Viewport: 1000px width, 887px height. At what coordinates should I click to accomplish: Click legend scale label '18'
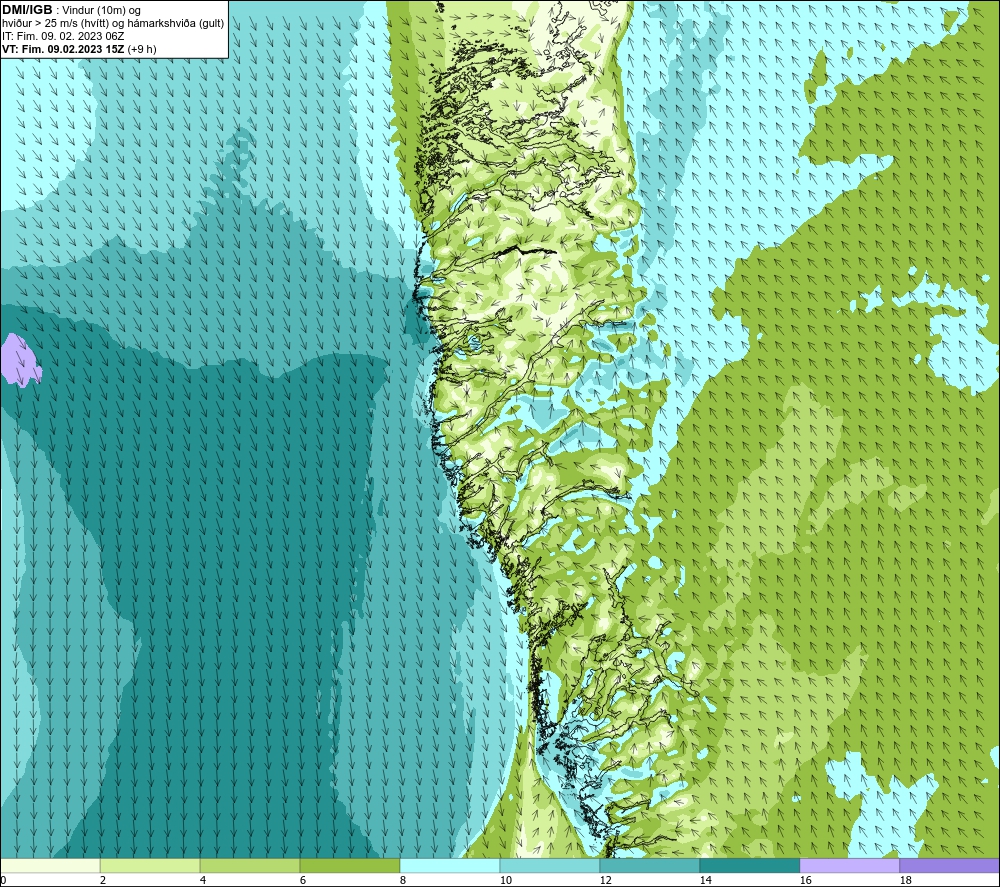click(x=905, y=880)
